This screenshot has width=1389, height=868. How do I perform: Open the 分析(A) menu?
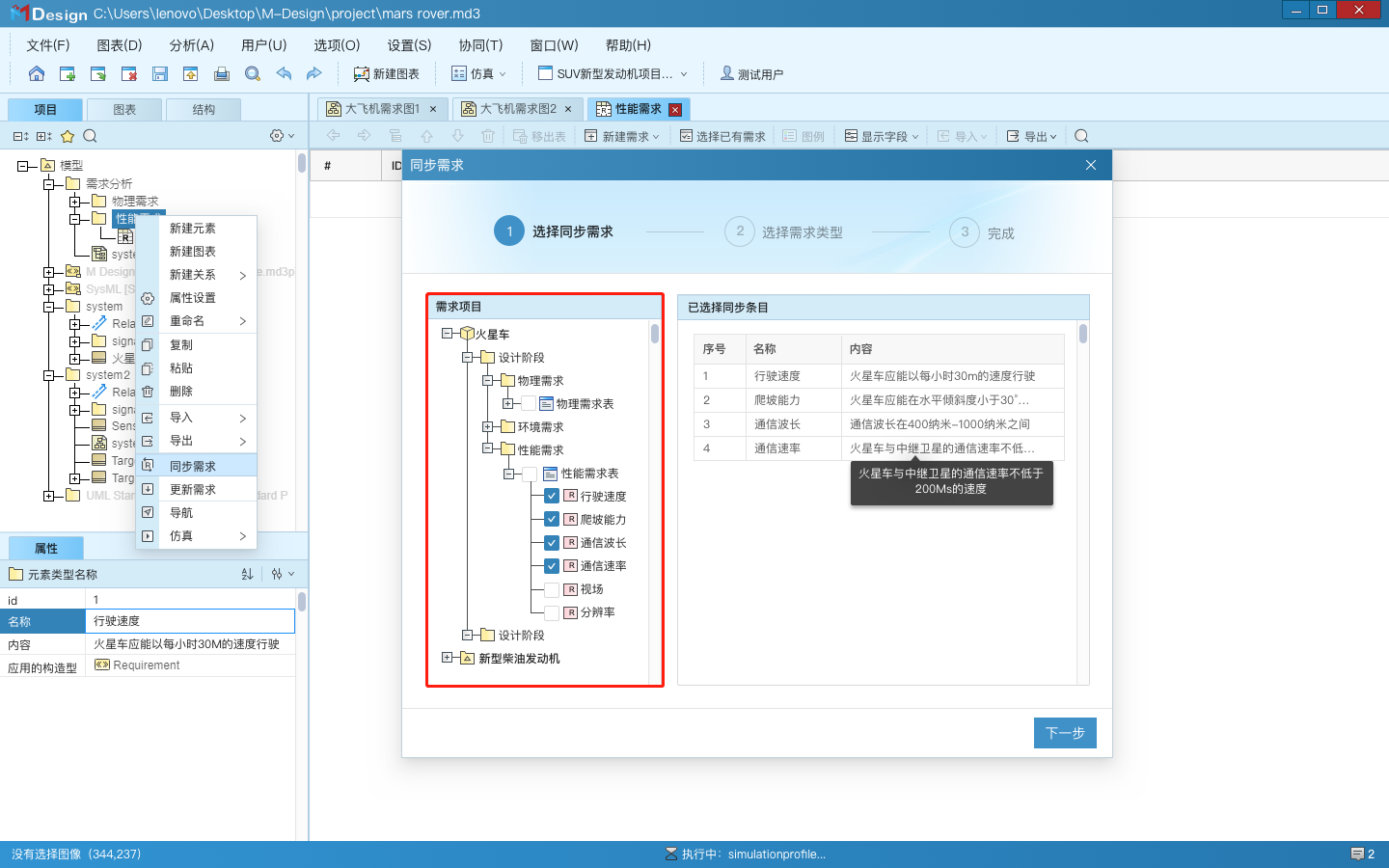coord(191,45)
